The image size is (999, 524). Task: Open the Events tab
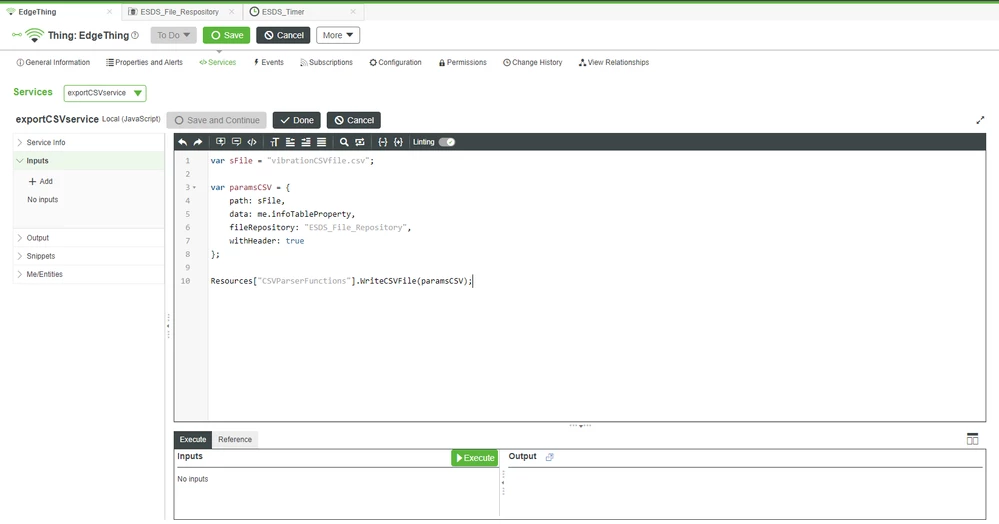268,62
